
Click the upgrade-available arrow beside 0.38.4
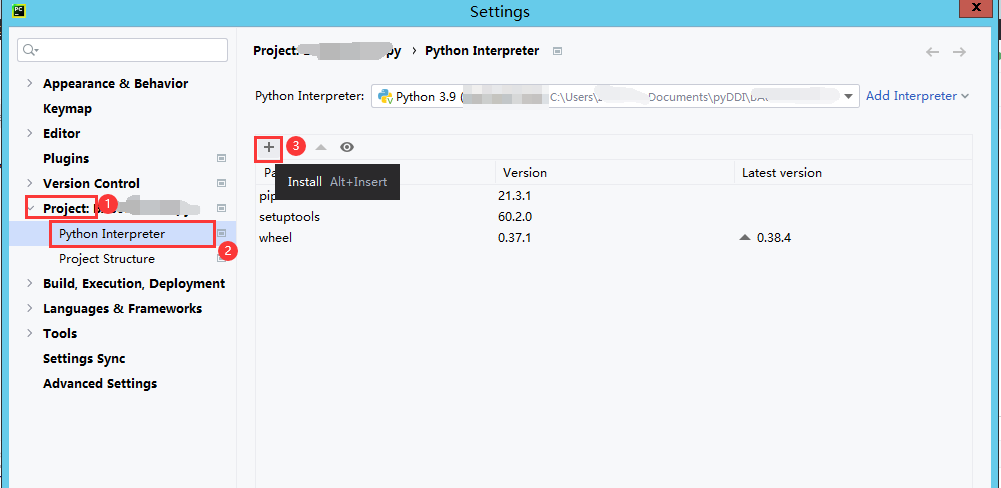(x=744, y=238)
